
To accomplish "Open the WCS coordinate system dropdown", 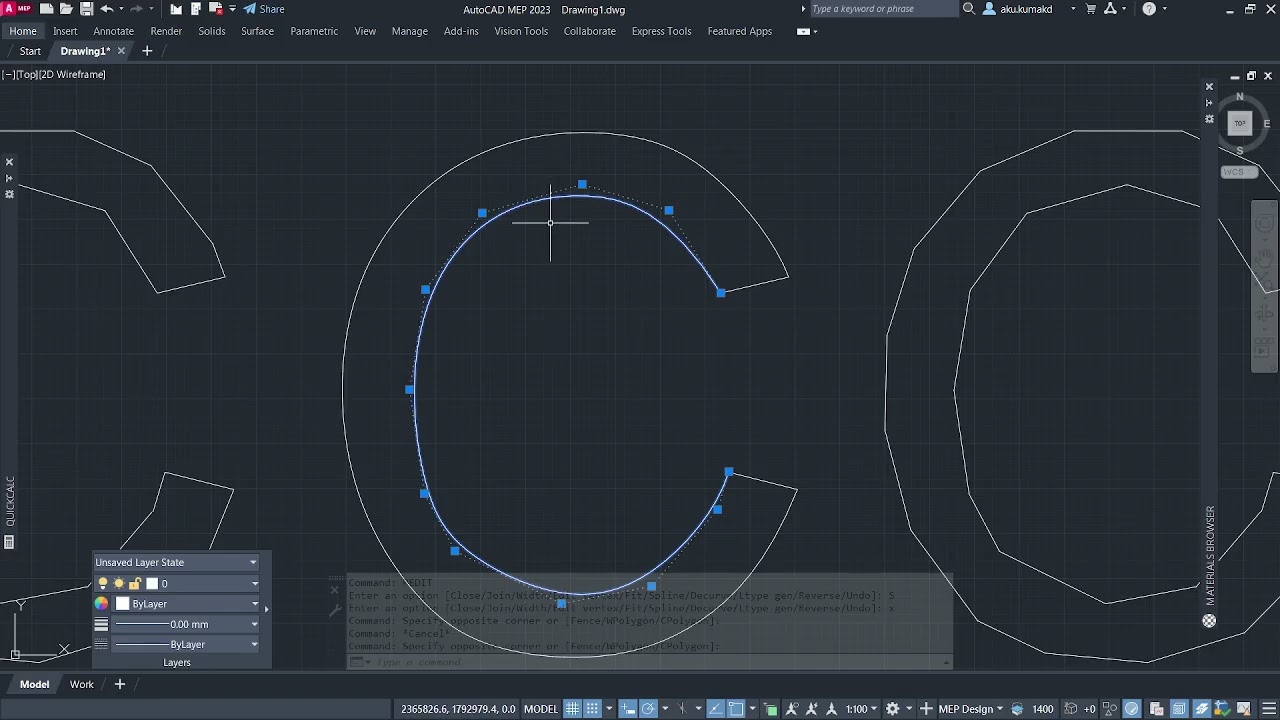I will click(1238, 172).
